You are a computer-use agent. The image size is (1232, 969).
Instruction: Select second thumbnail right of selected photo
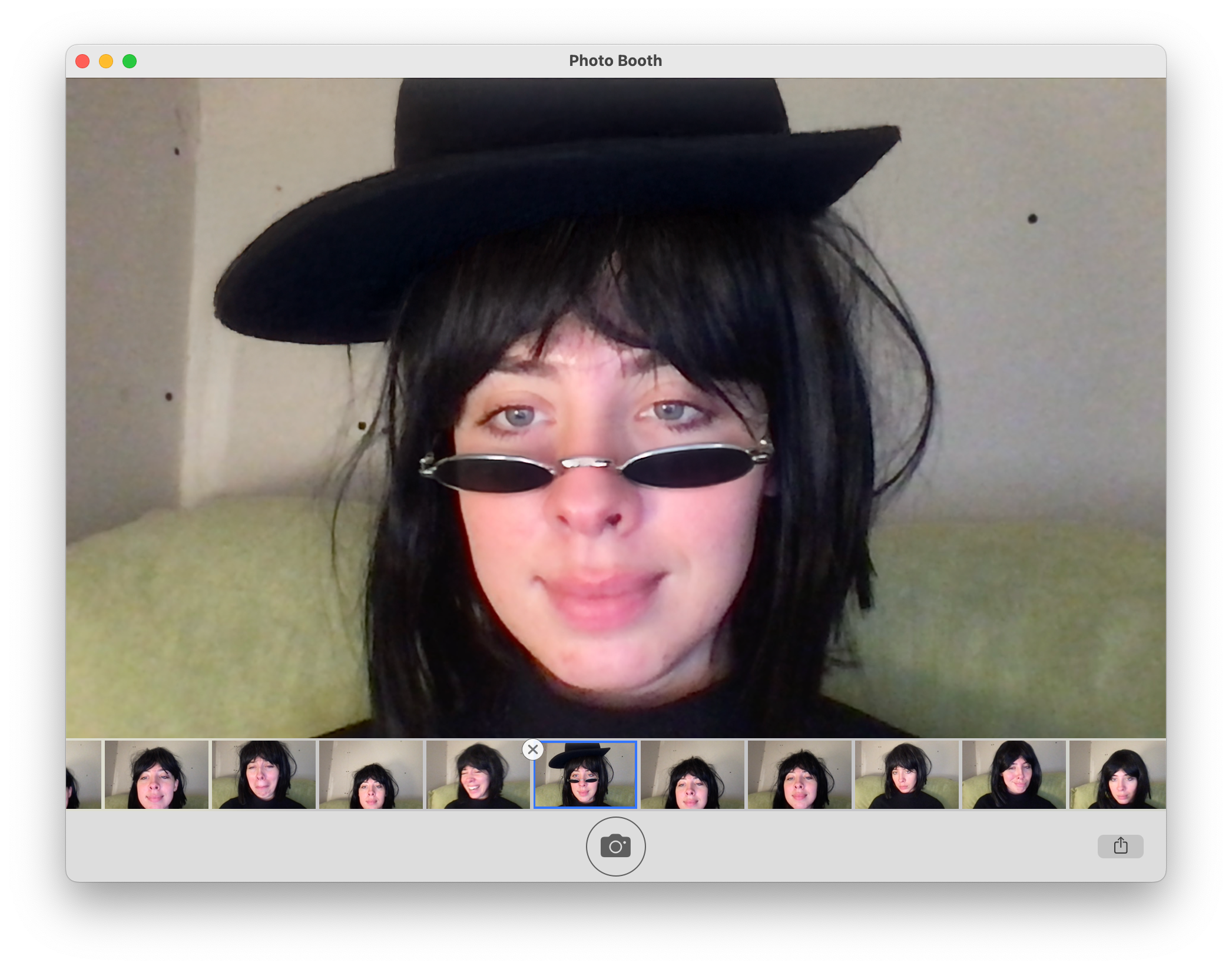click(x=799, y=774)
